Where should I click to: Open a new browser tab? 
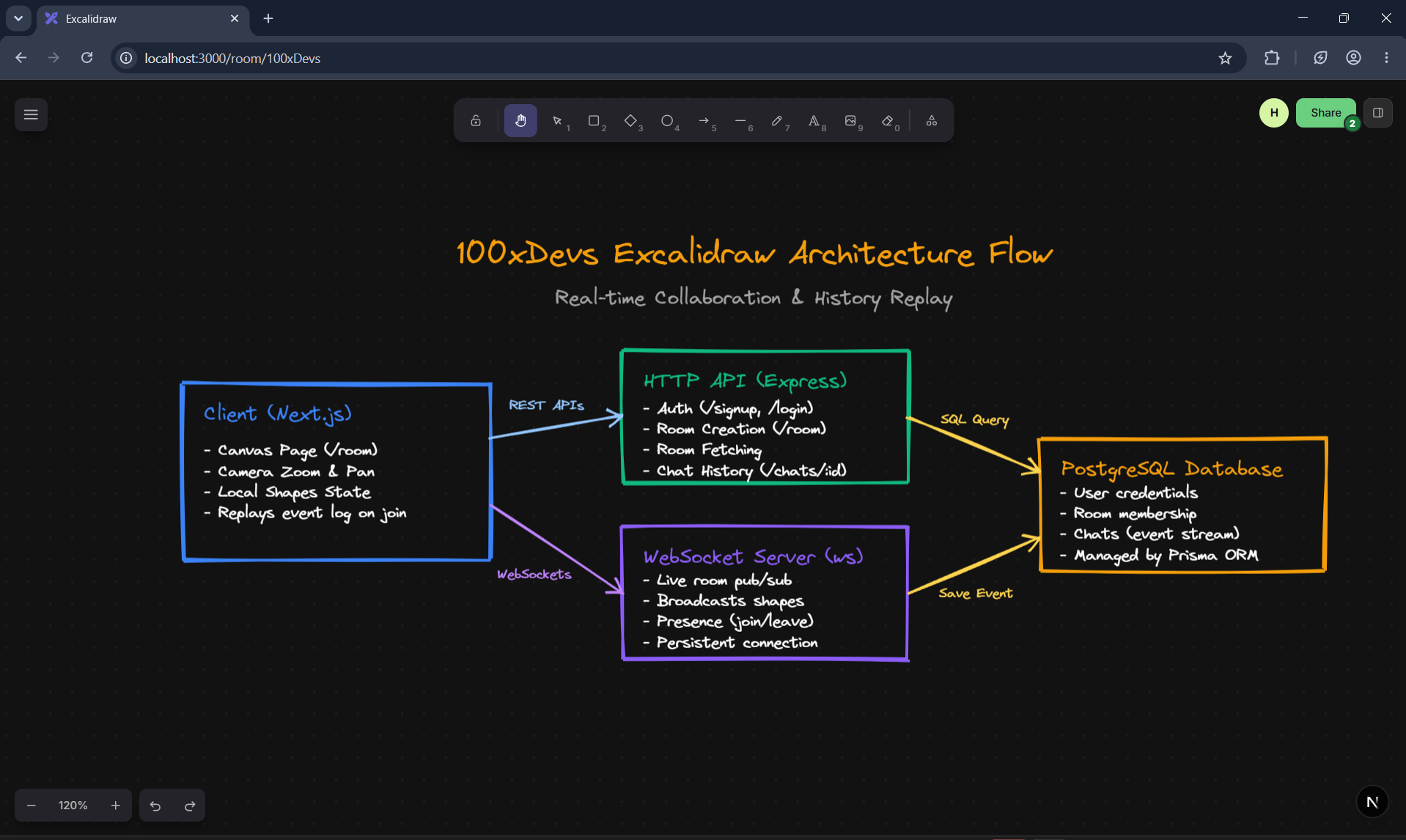(268, 18)
